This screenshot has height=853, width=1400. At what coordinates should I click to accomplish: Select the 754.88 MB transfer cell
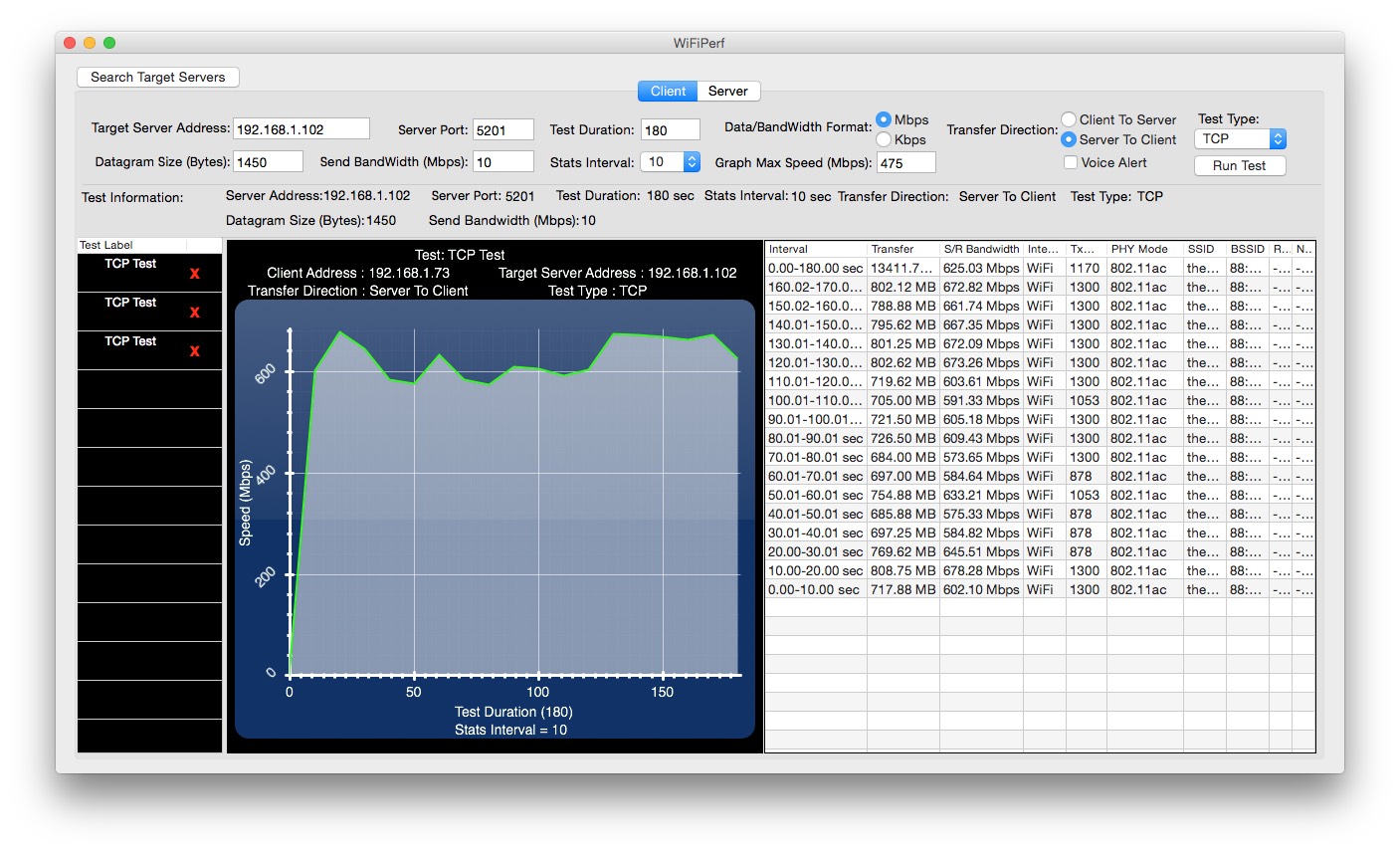(x=903, y=495)
